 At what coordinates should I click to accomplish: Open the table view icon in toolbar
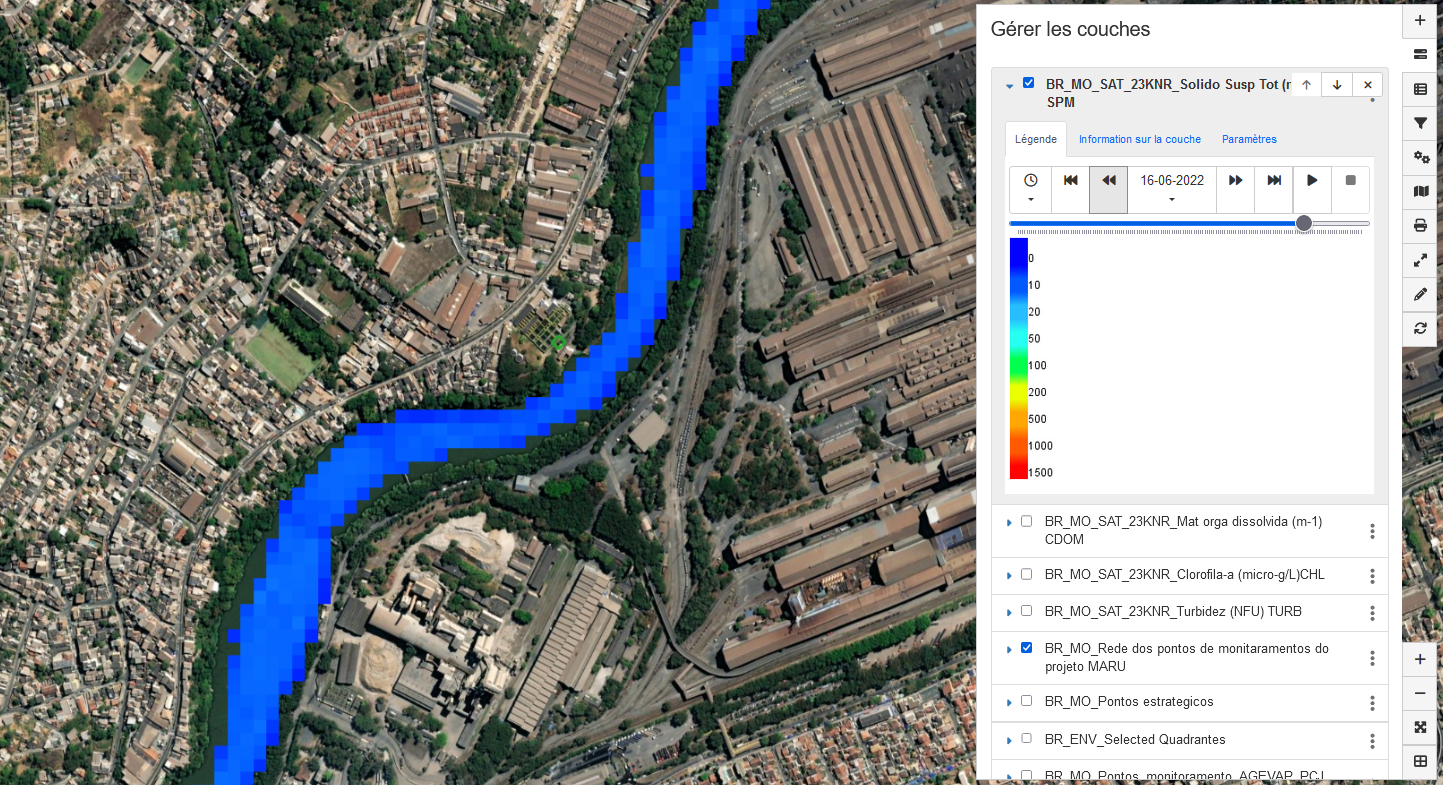(1420, 90)
